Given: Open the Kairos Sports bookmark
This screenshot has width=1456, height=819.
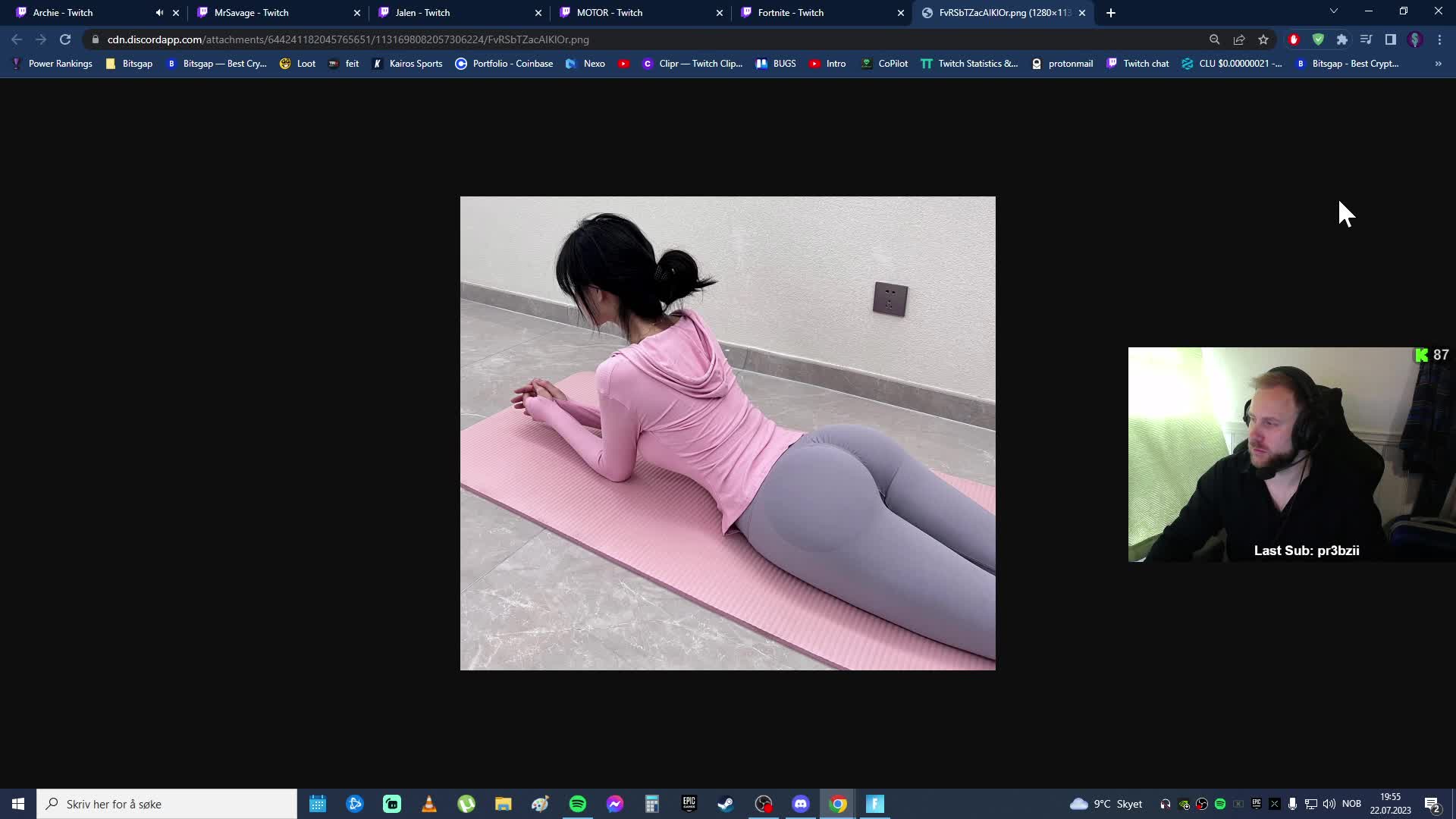Looking at the screenshot, I should [x=408, y=64].
